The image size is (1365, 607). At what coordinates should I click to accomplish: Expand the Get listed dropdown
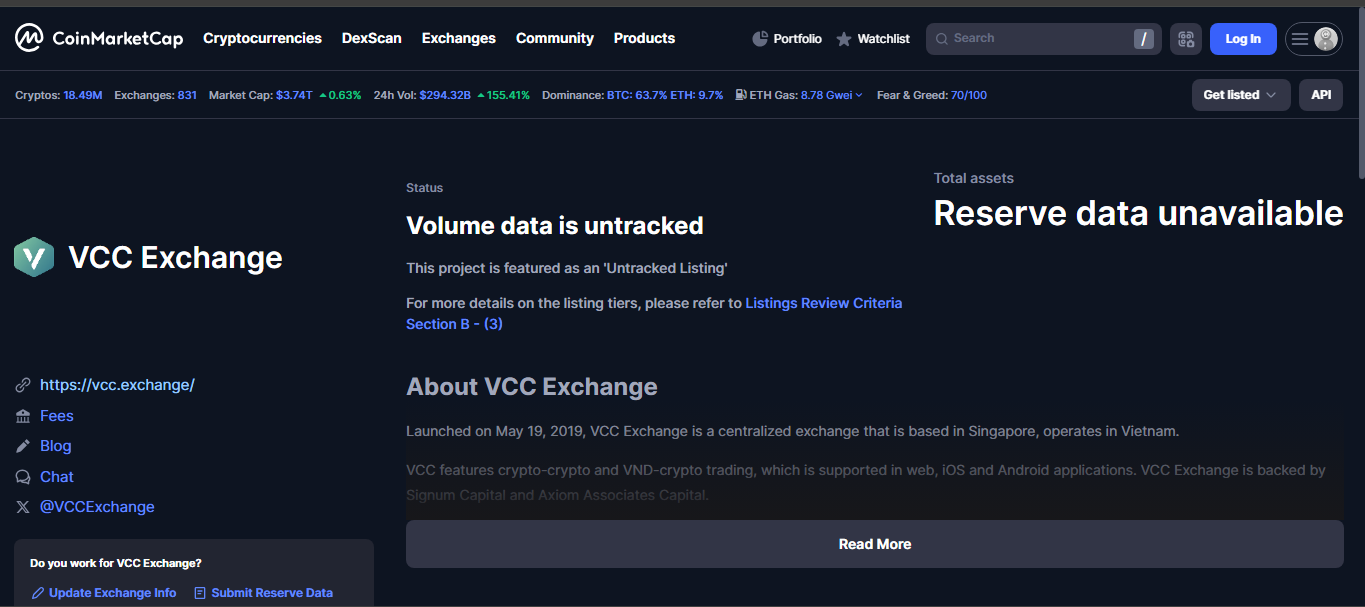1241,95
